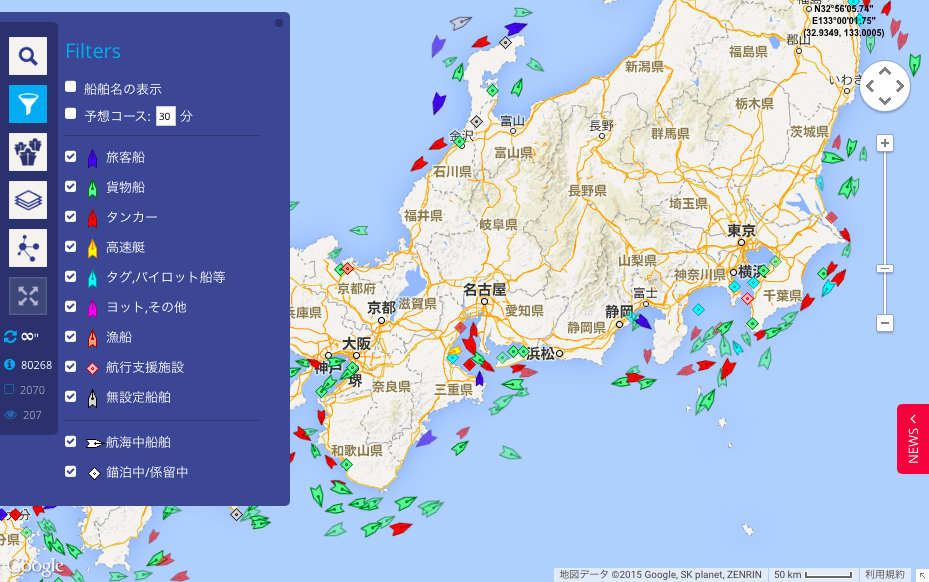Screen dimensions: 929x582
Task: Click the info icon beside 80268
Action: click(x=9, y=364)
